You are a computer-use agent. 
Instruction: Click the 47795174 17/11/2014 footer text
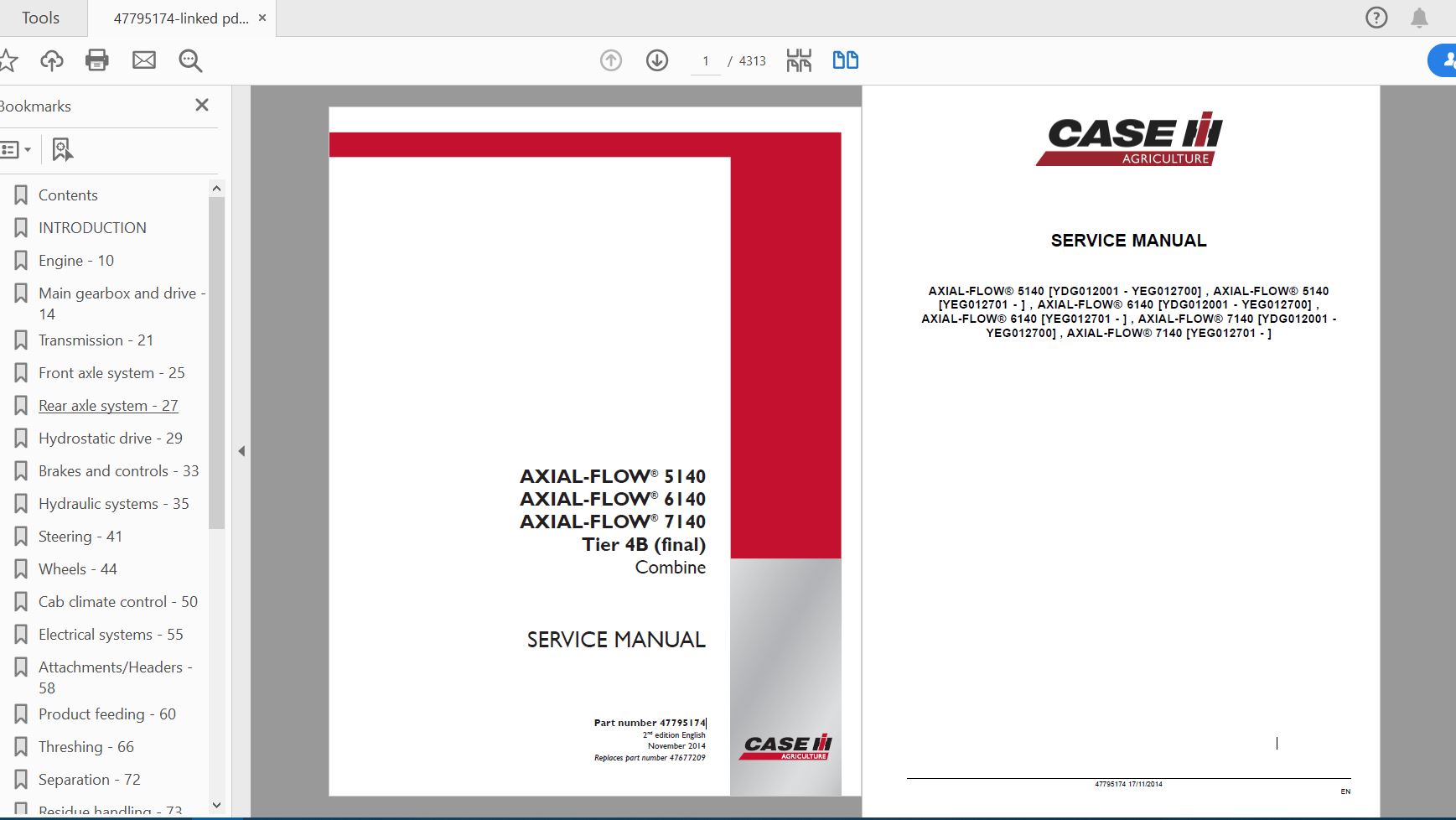[x=1128, y=784]
